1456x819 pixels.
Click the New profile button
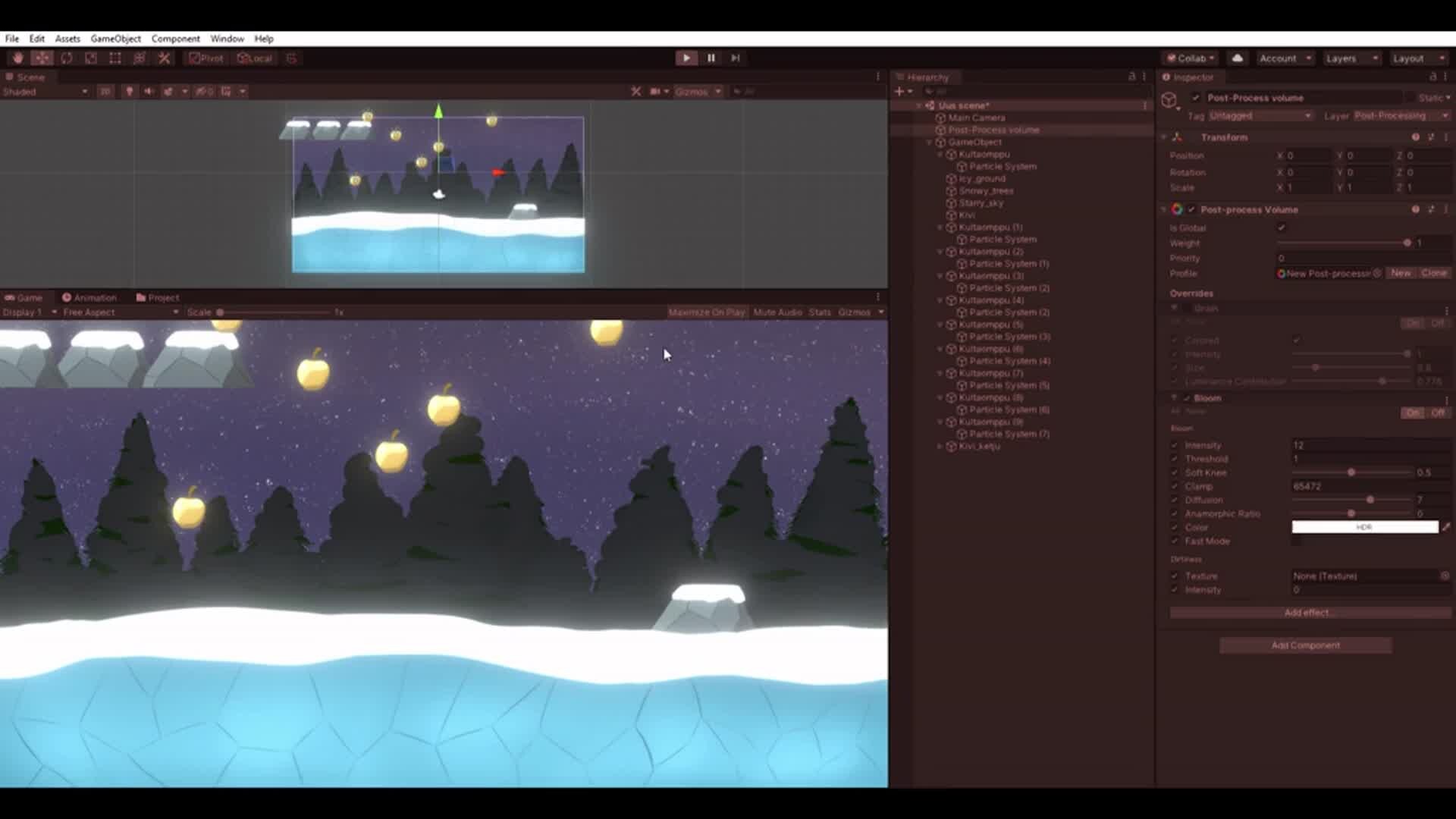click(1400, 273)
